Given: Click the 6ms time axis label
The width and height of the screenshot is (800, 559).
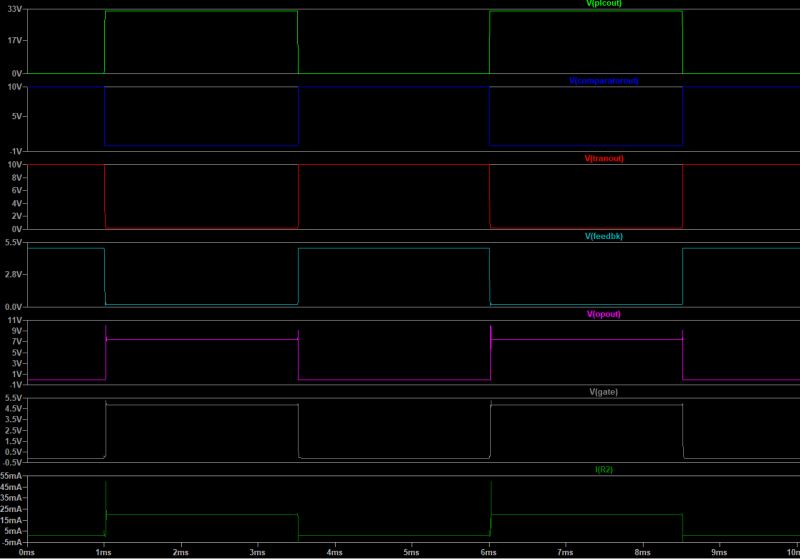Looking at the screenshot, I should 489,552.
